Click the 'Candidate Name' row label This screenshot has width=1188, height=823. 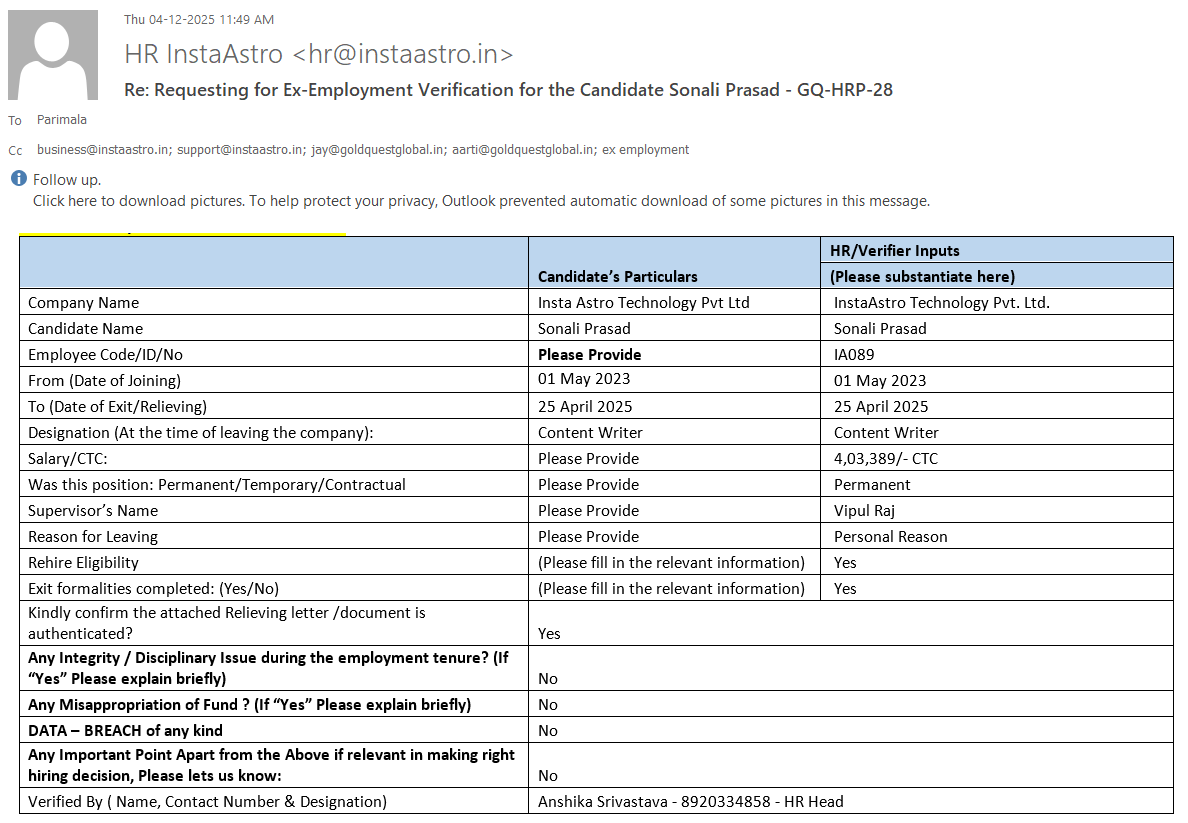pyautogui.click(x=86, y=328)
